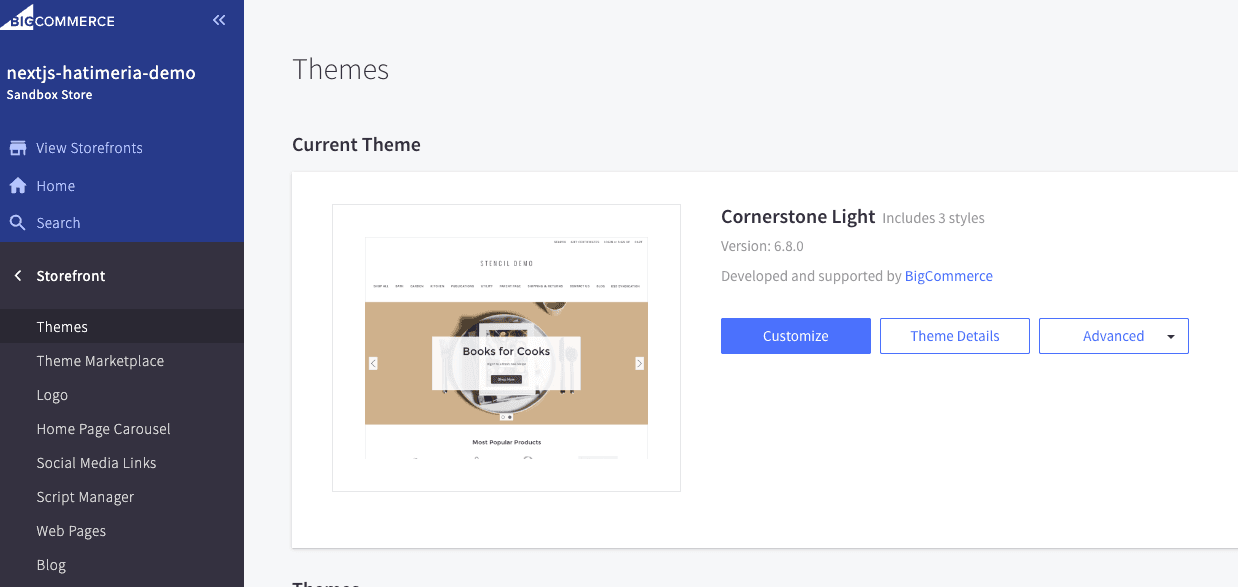Screen dimensions: 1238x587
Task: Open the Advanced dropdown button
Action: point(1112,336)
